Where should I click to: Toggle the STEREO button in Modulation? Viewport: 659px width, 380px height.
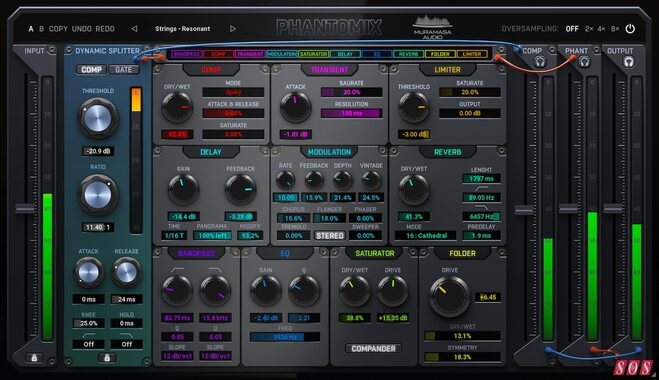(x=330, y=236)
